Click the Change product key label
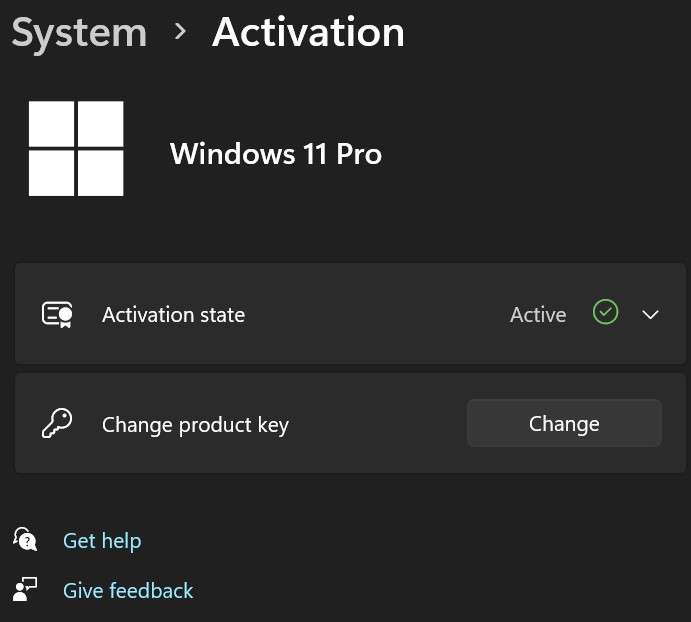 [x=195, y=425]
